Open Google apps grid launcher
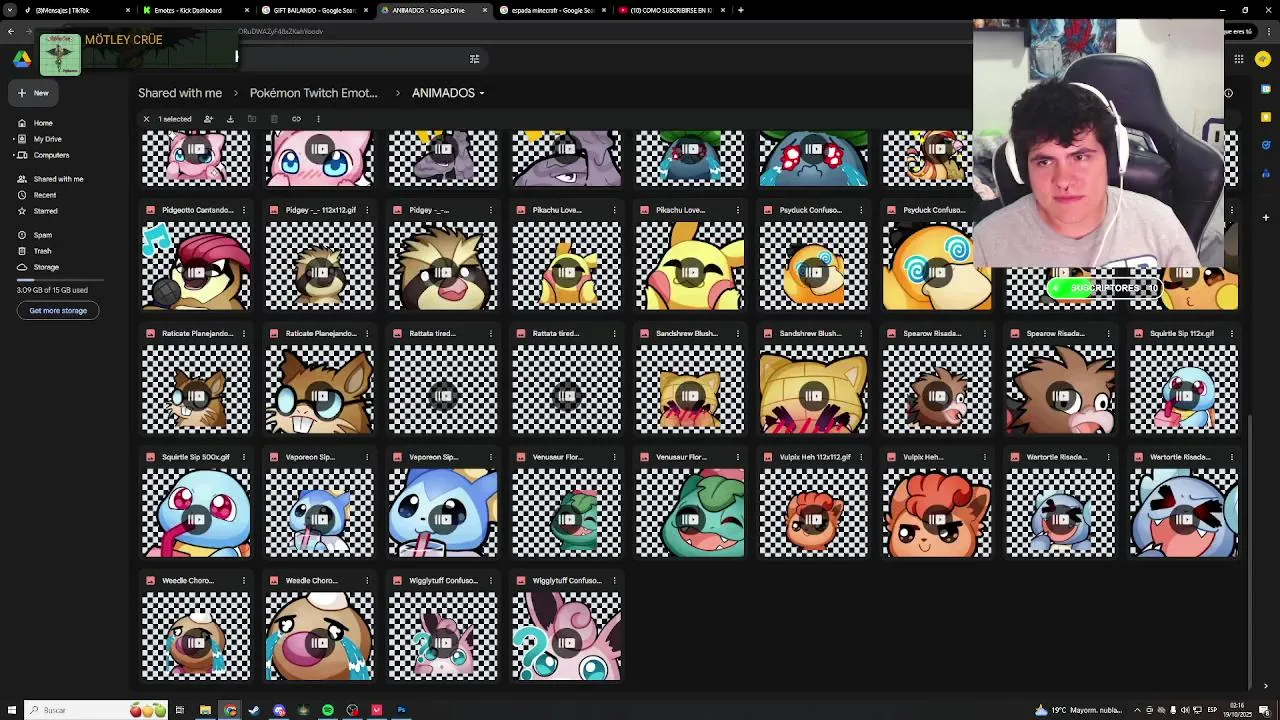The image size is (1280, 720). [x=1238, y=59]
